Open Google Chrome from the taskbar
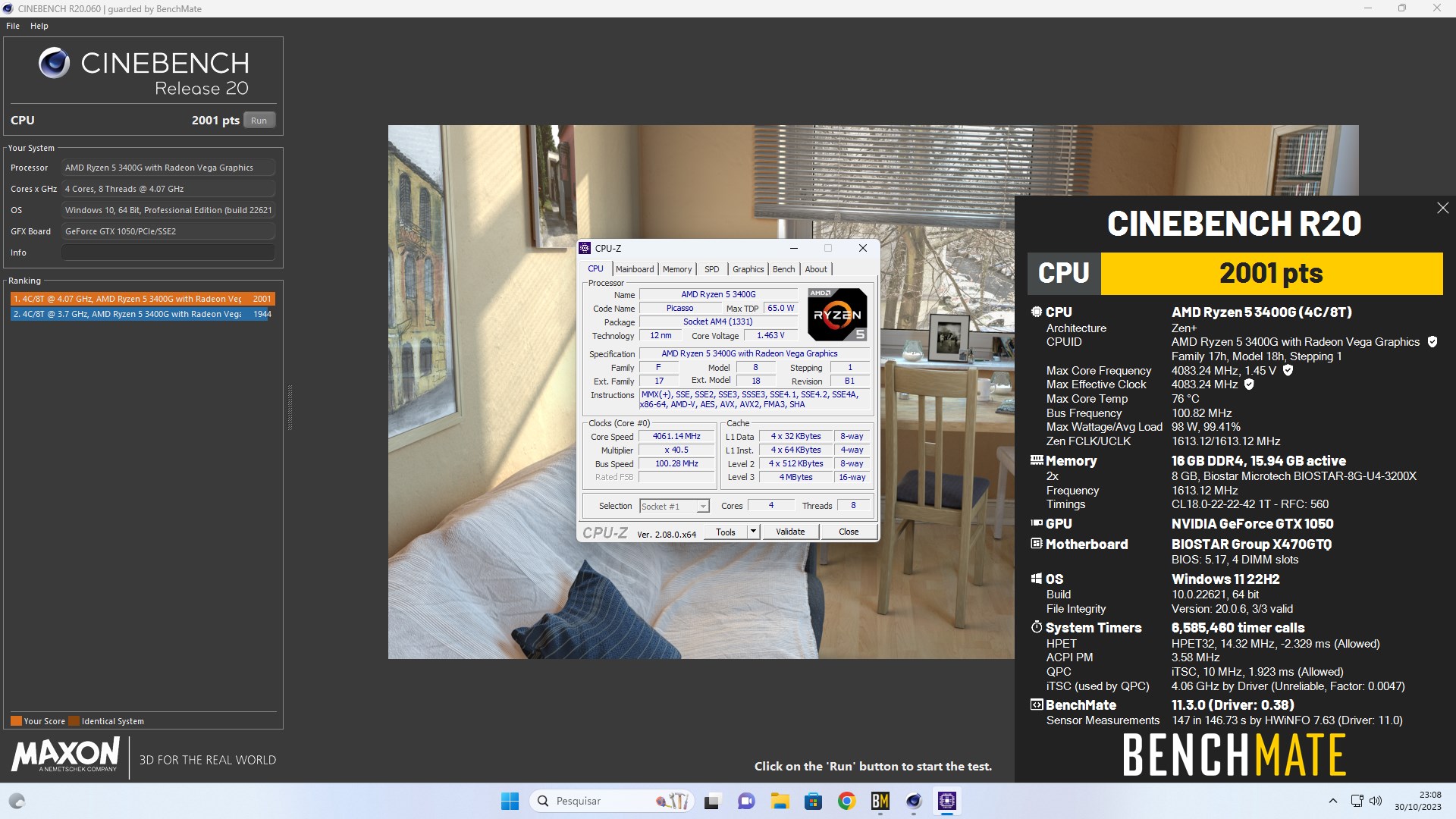The height and width of the screenshot is (819, 1456). [x=846, y=801]
